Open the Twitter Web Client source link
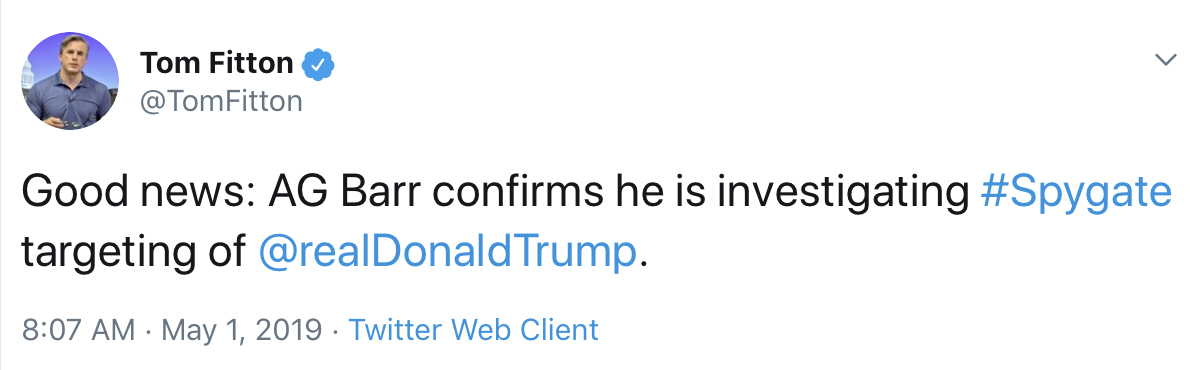 coord(473,330)
